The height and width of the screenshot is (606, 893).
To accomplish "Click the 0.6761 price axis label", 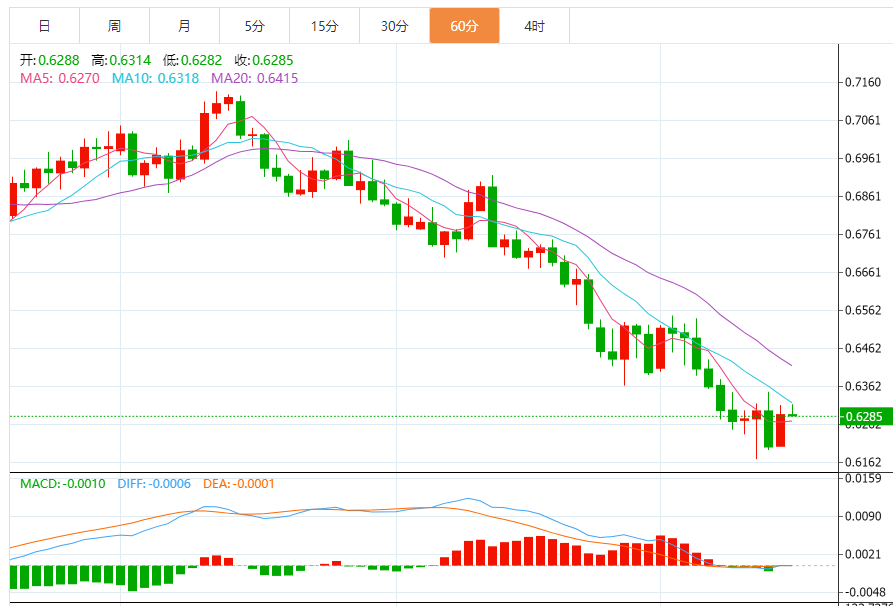I will click(x=863, y=235).
